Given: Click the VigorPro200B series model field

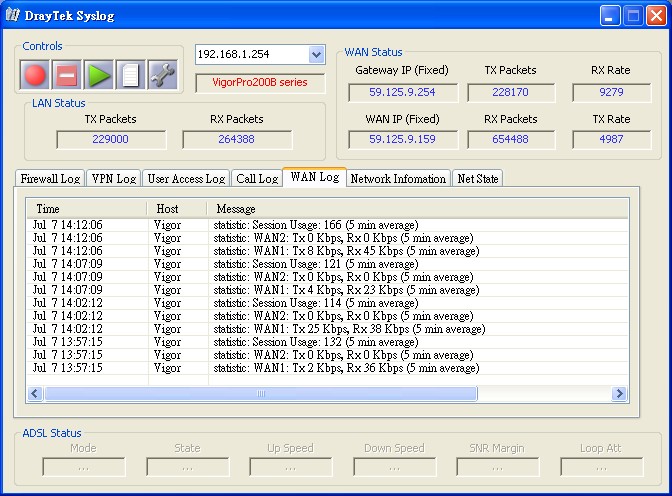Looking at the screenshot, I should click(260, 82).
